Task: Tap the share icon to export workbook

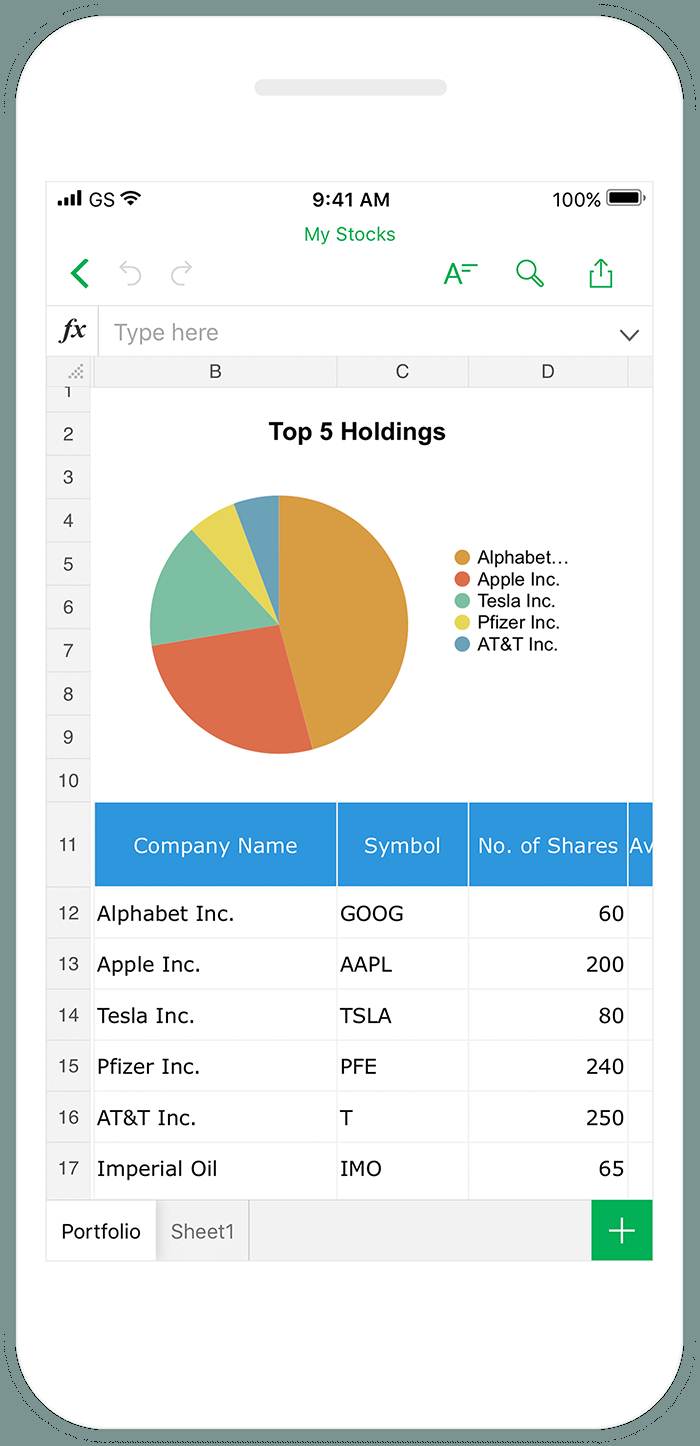Action: pos(600,272)
